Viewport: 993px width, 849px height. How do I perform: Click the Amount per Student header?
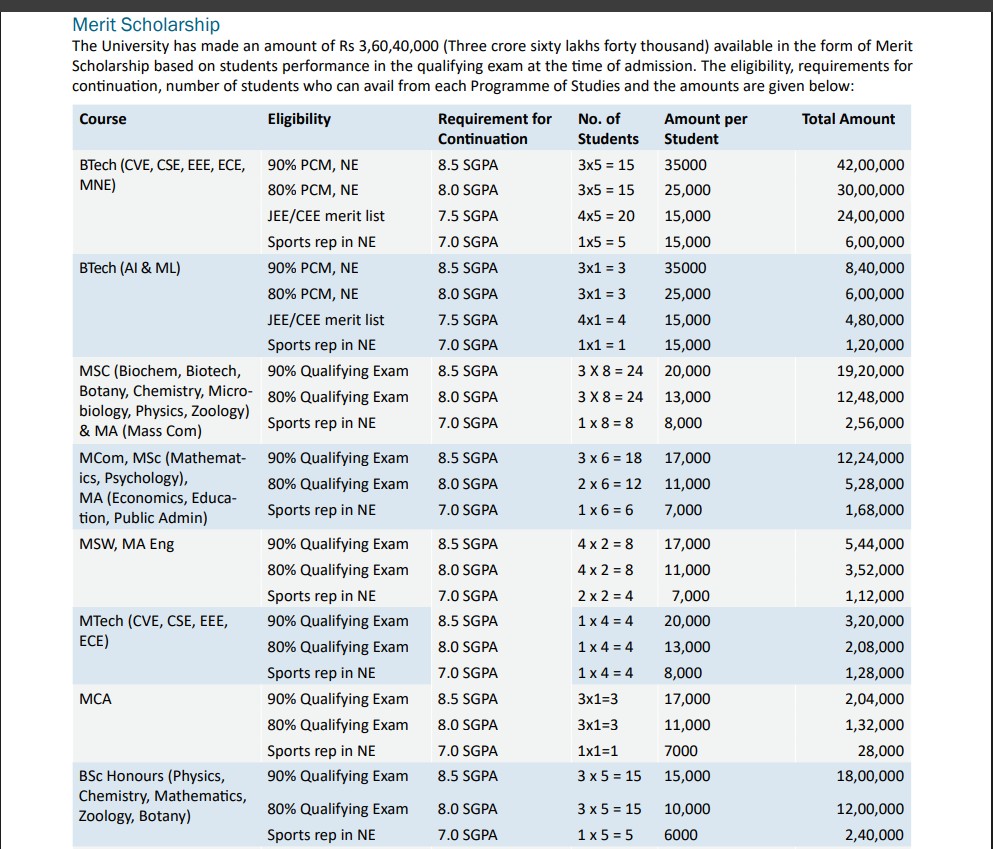(x=705, y=129)
